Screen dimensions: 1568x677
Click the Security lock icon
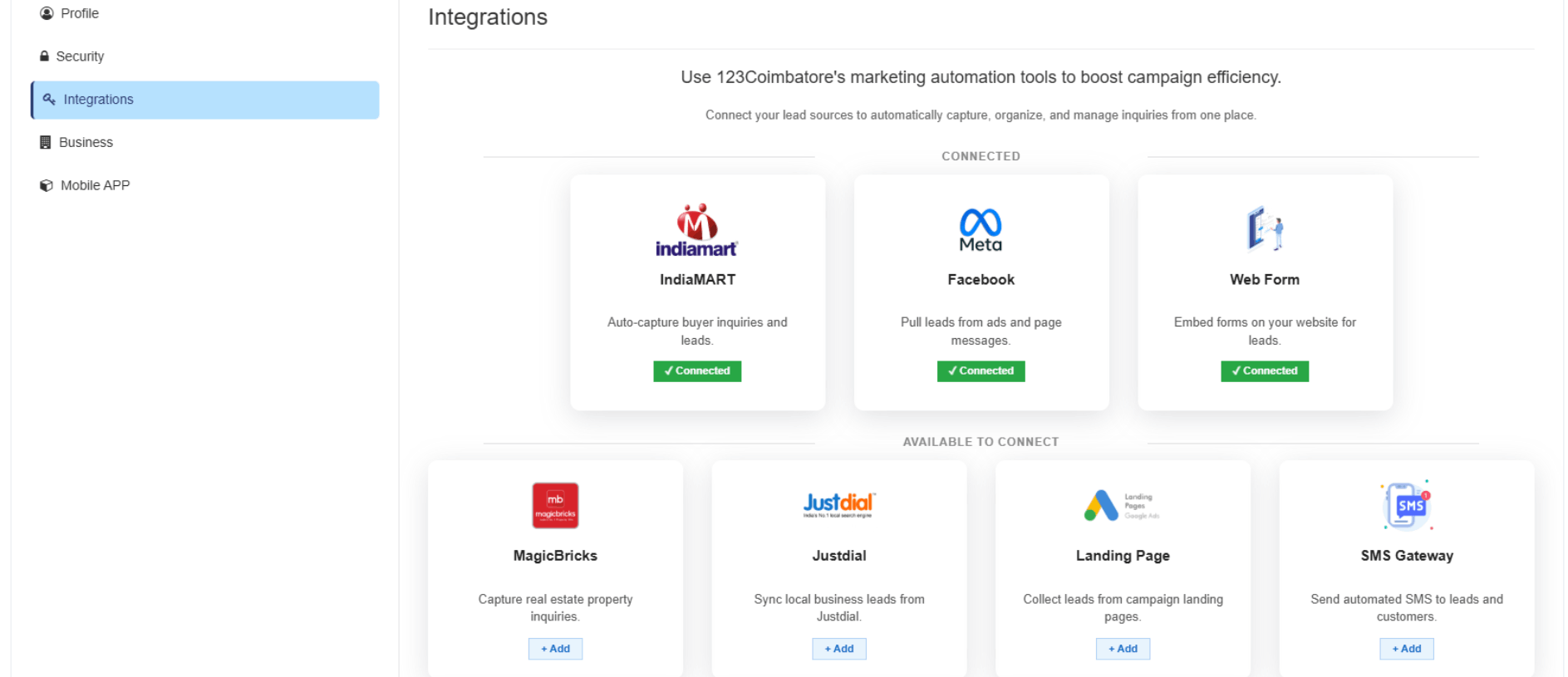(x=44, y=56)
